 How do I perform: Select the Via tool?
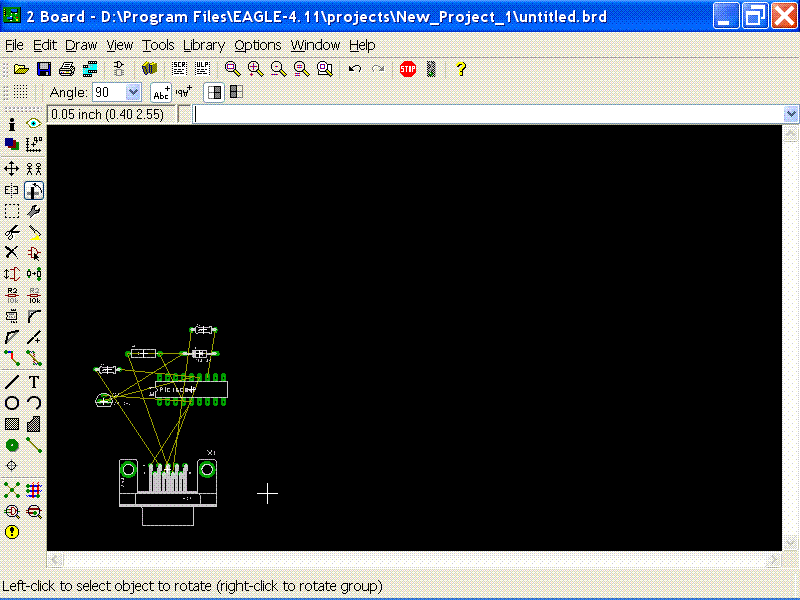(12, 445)
